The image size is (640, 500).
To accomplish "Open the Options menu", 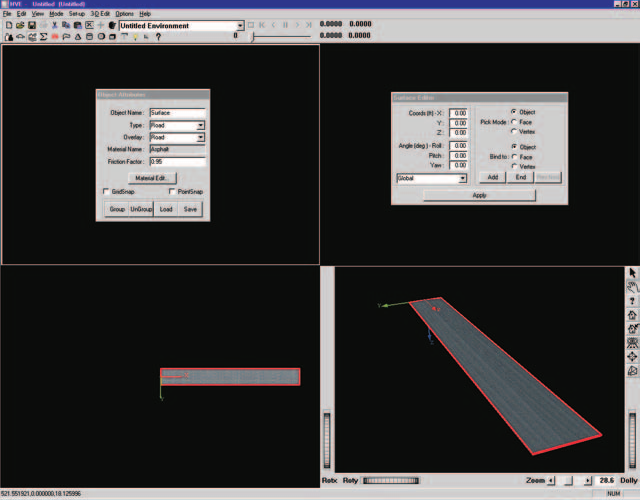I will [124, 14].
